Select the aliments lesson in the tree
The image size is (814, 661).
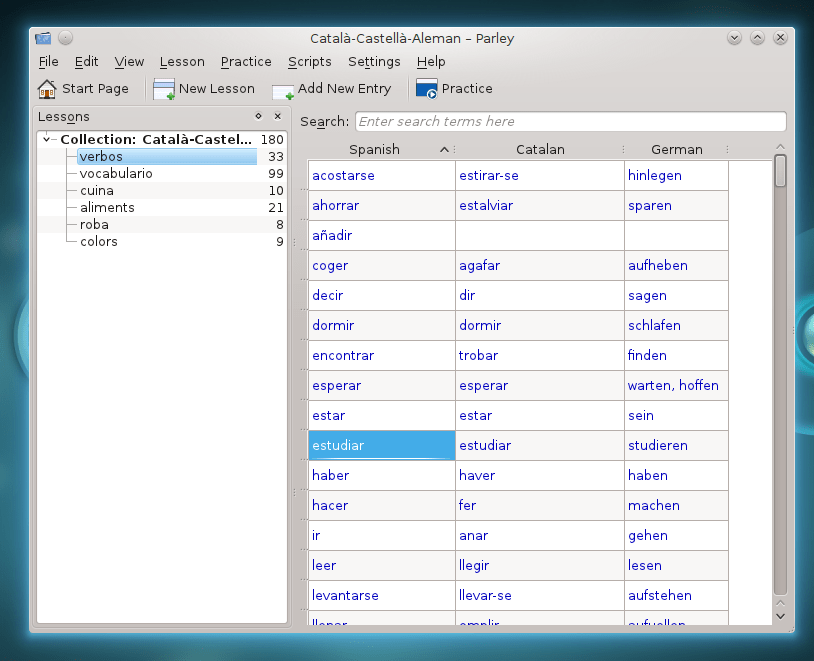(x=107, y=208)
